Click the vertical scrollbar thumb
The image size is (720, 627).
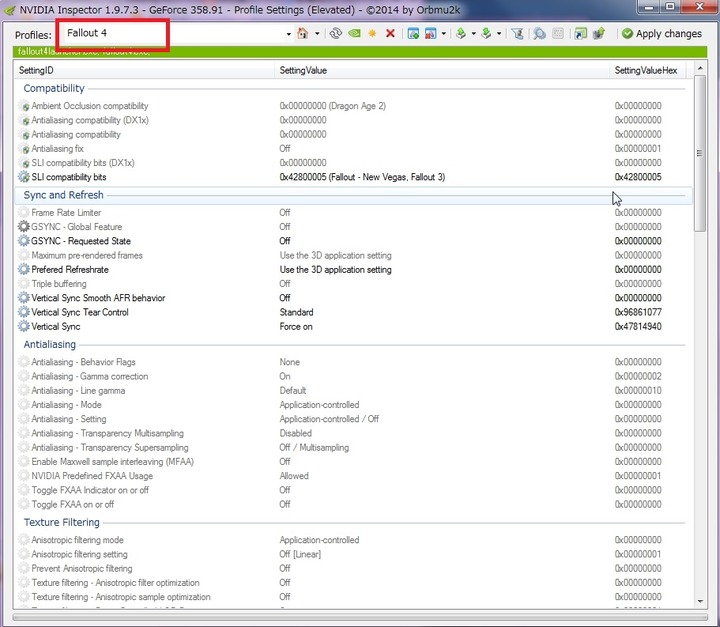(x=700, y=153)
